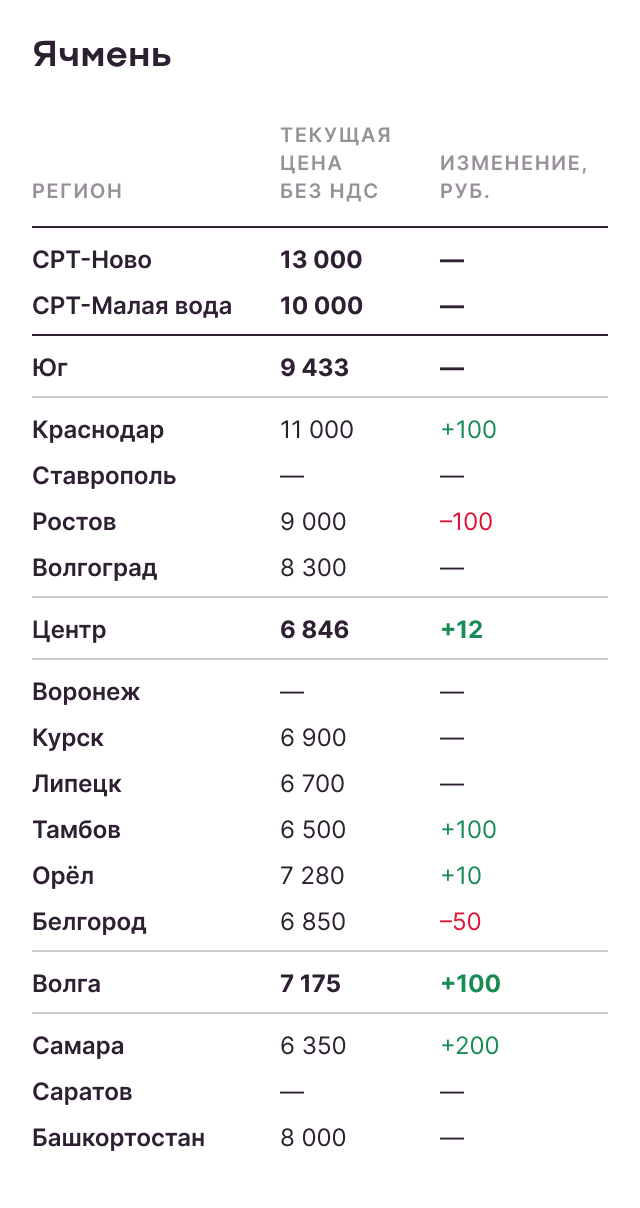Click the Юг region group row
Viewport: 640px width, 1208px height.
point(50,368)
